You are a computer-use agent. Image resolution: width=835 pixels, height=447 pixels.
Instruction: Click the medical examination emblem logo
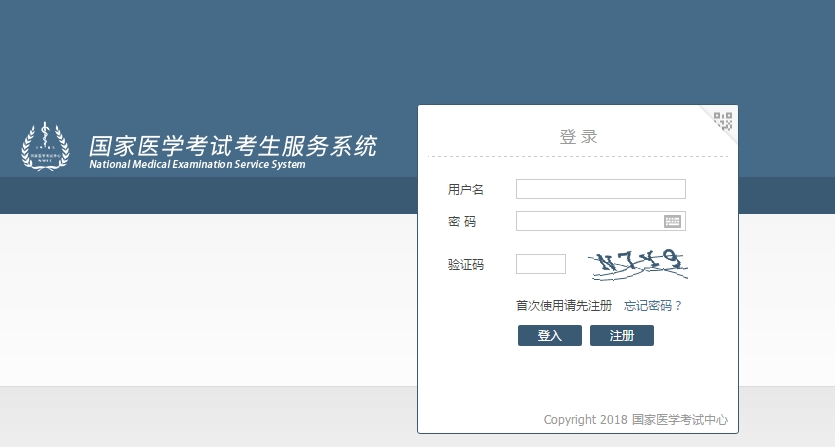coord(46,147)
